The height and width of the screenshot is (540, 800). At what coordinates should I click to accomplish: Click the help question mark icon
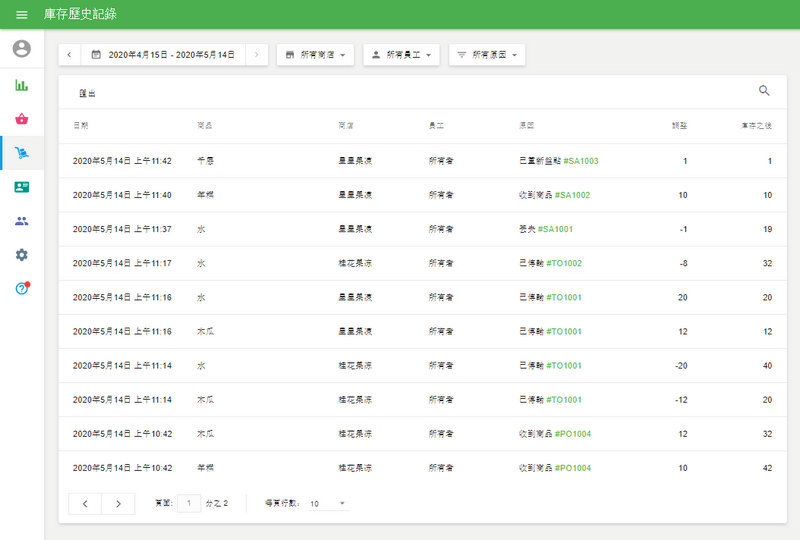point(22,289)
